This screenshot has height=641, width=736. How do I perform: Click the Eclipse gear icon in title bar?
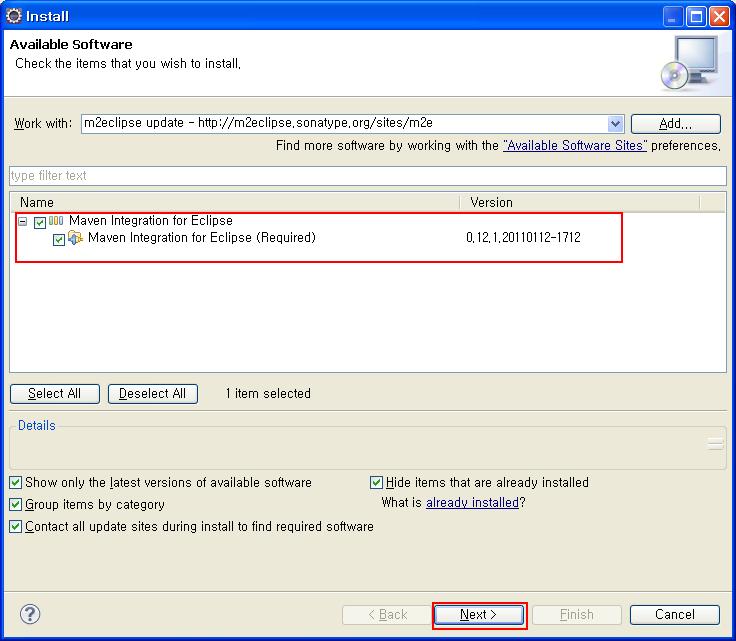coord(14,16)
